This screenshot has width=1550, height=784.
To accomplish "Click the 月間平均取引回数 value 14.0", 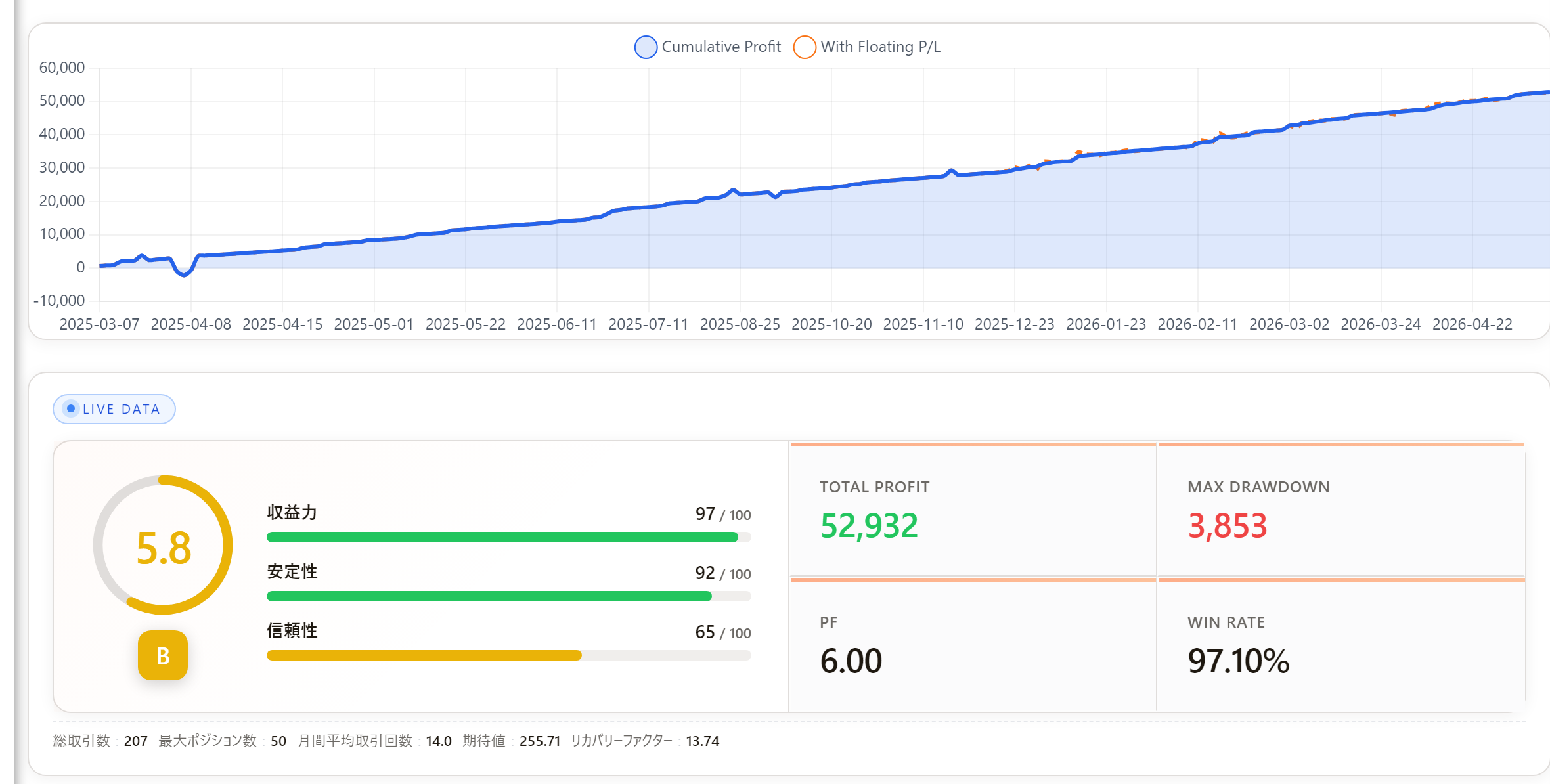I will pos(439,741).
